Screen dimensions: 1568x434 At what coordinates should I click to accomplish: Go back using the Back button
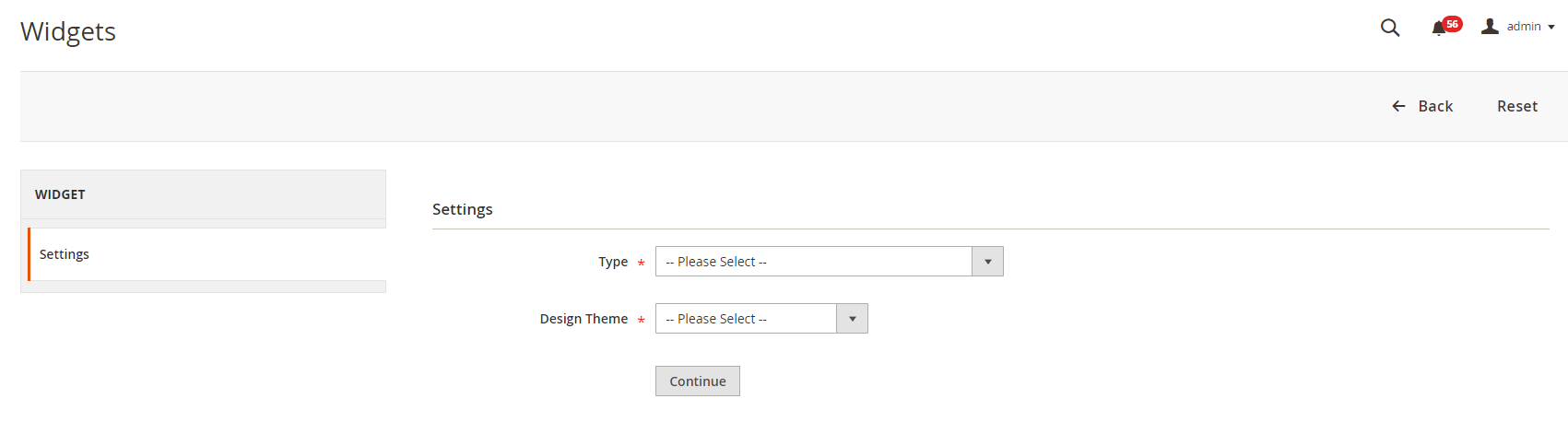(1434, 107)
